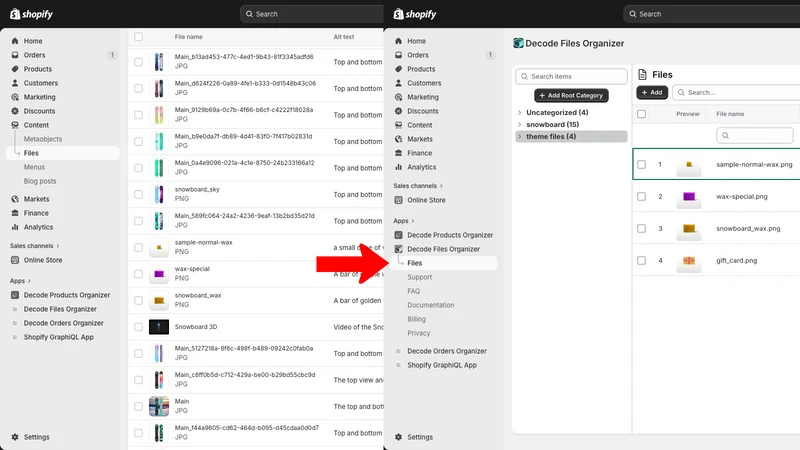Click Search items field in category panel
Screen dimensions: 800x450
(x=571, y=76)
